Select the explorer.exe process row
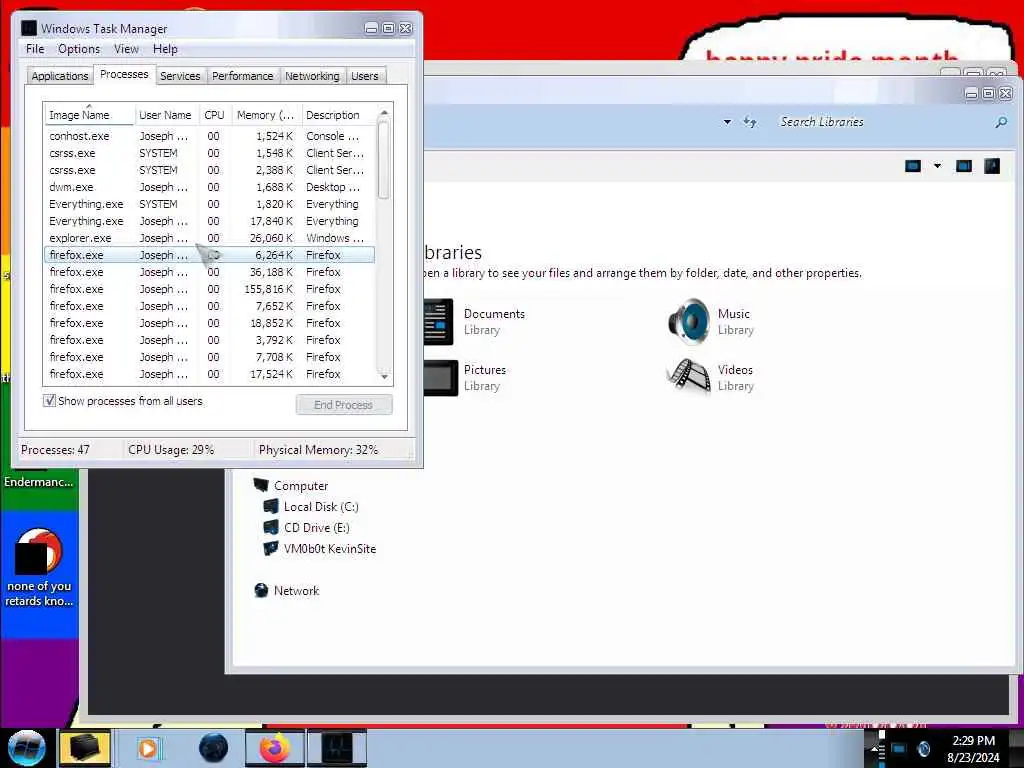The width and height of the screenshot is (1024, 768). tap(209, 238)
